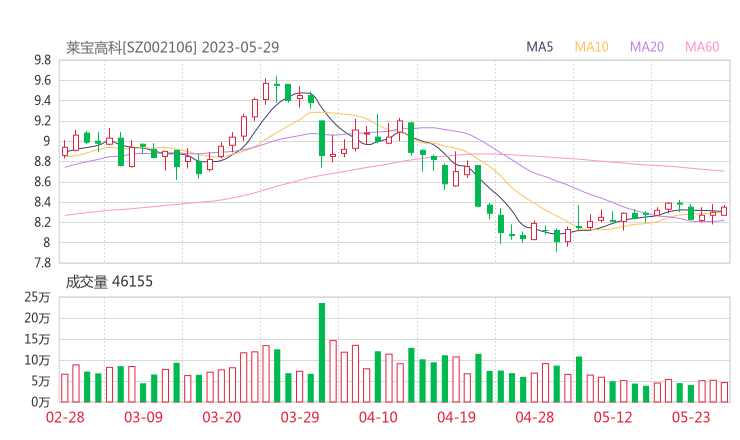Image resolution: width=740 pixels, height=440 pixels.
Task: Click the 04-10 date axis label
Action: (378, 417)
